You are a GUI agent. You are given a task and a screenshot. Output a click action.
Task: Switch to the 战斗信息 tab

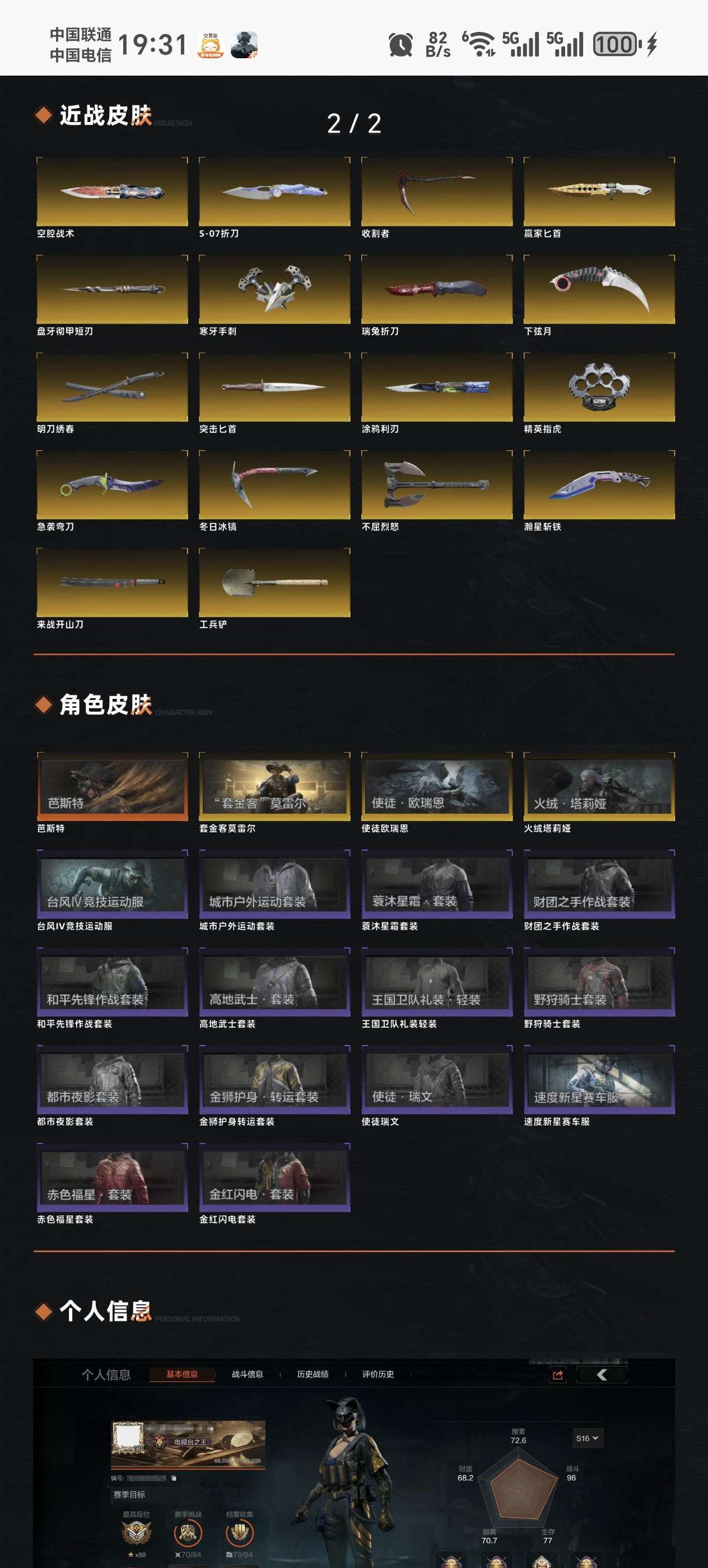[247, 1374]
